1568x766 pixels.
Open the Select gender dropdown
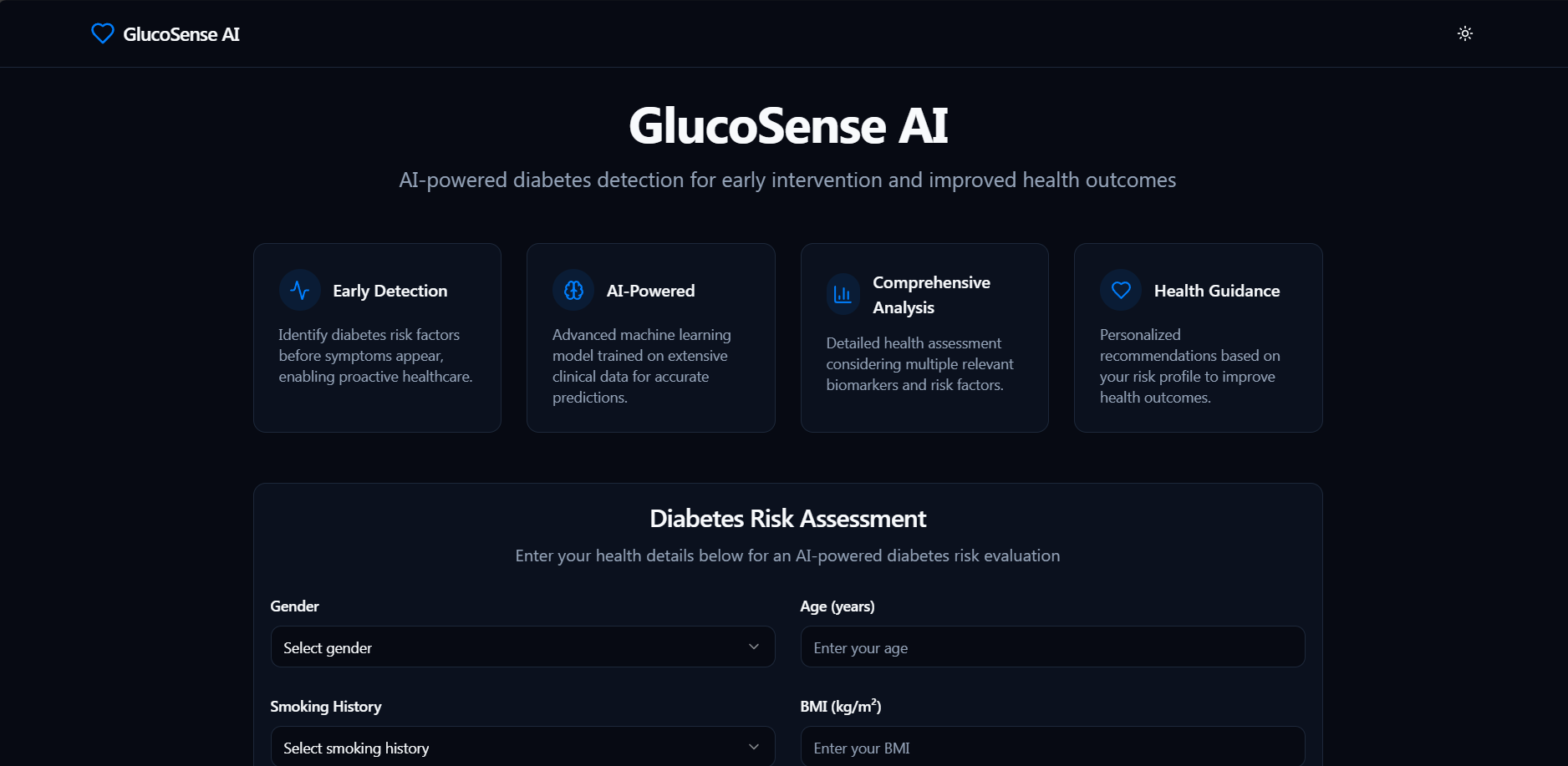click(x=522, y=647)
